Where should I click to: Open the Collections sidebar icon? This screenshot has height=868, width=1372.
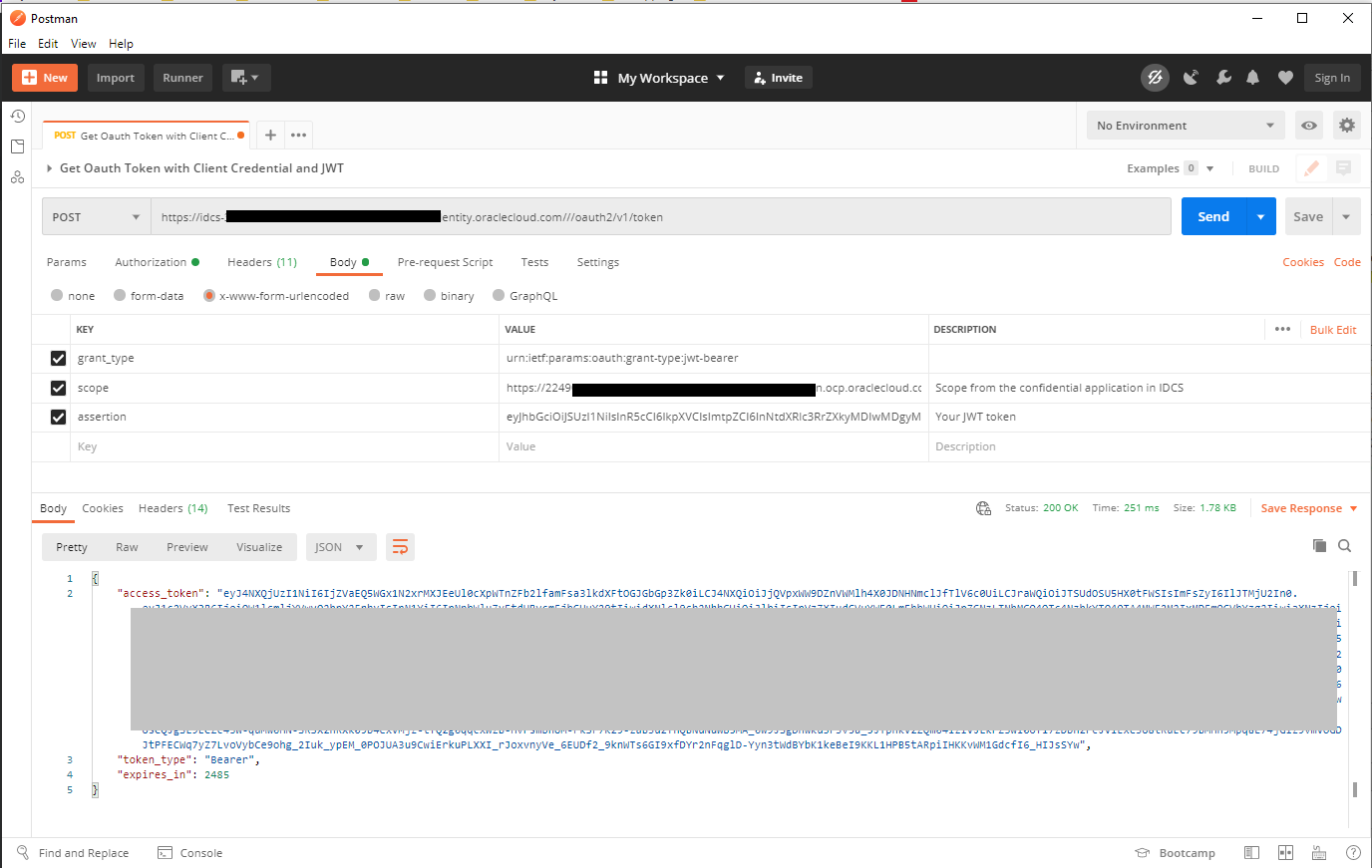17,146
